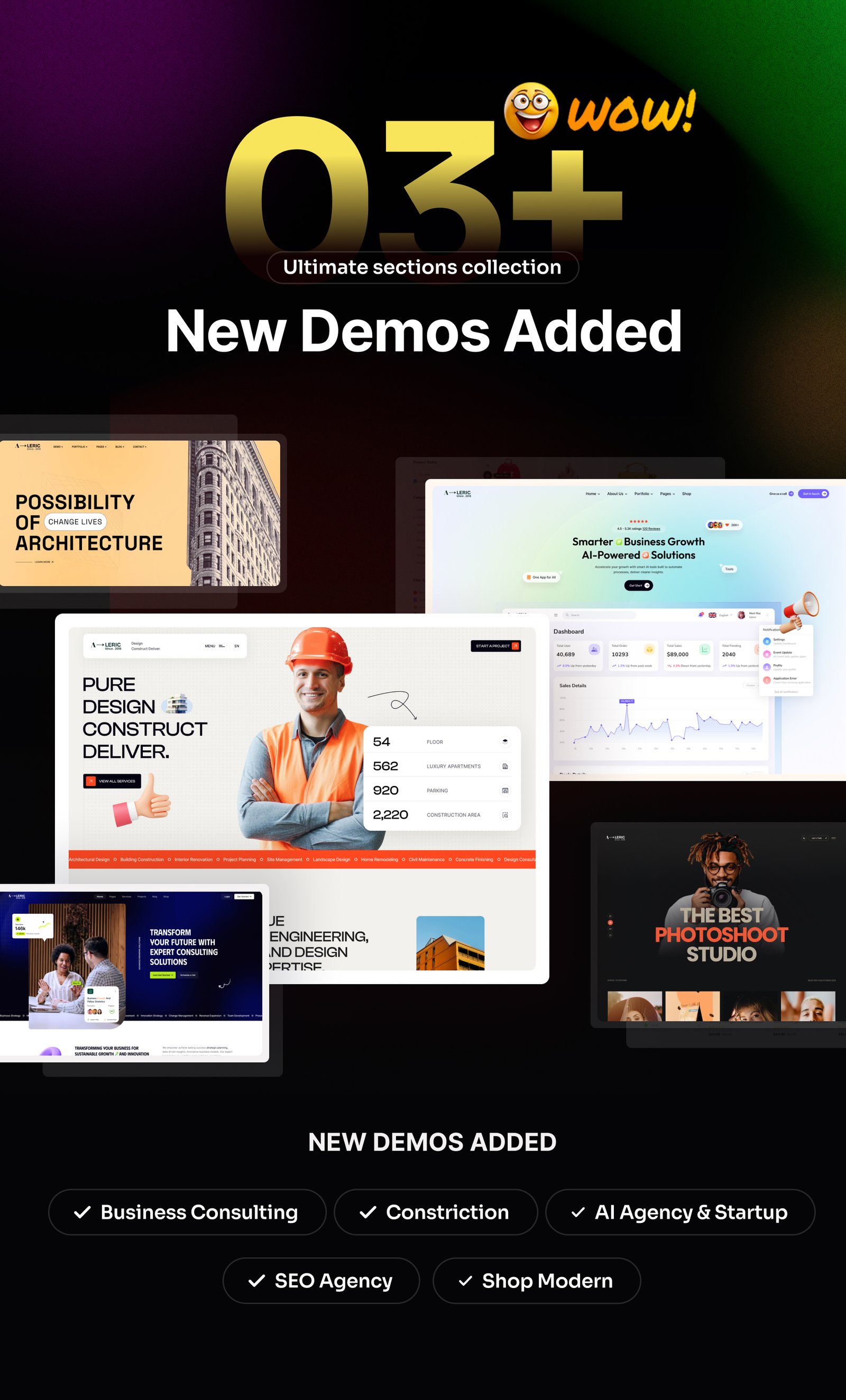
Task: Click the dashboard Search field
Action: 599,615
